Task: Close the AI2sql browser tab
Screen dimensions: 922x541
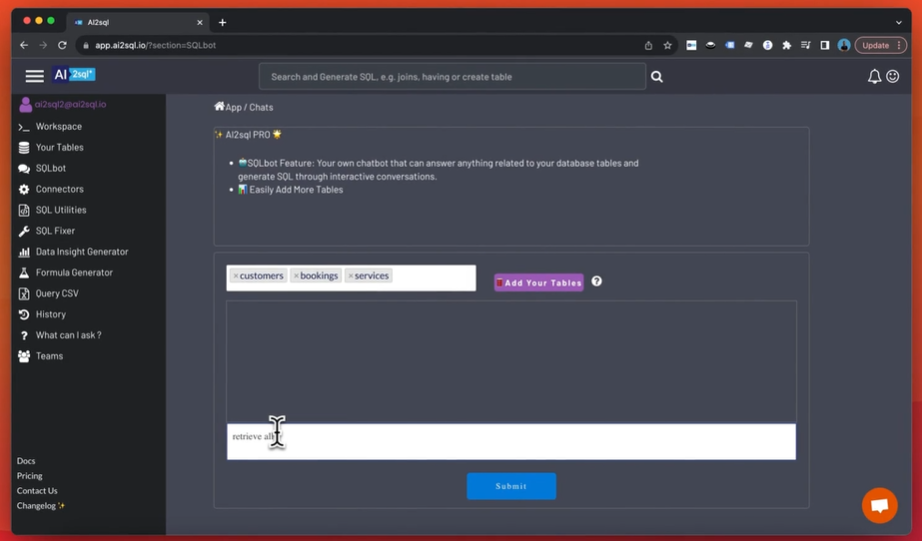Action: coord(199,22)
